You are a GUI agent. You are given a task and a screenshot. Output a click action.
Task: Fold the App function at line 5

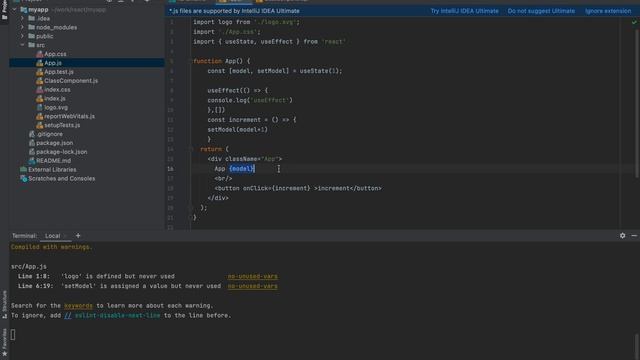pyautogui.click(x=191, y=61)
